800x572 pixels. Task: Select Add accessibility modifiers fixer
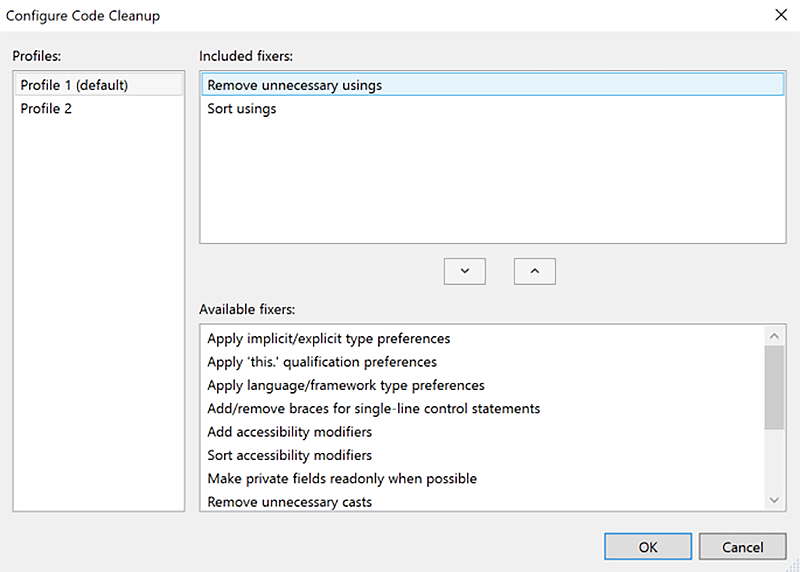click(x=289, y=432)
